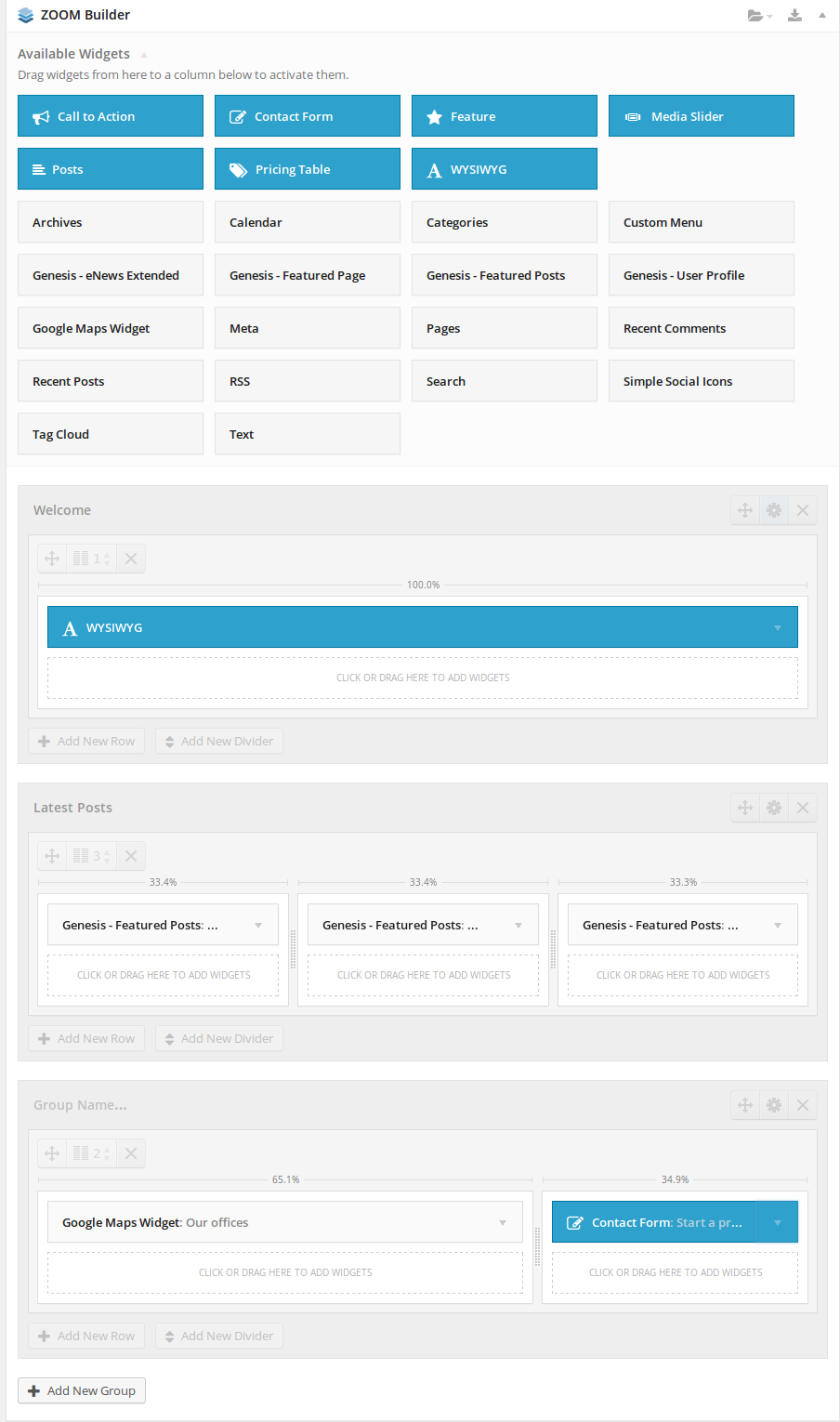This screenshot has height=1422, width=840.
Task: Expand Google Maps Widget Our offices options
Action: (503, 1223)
